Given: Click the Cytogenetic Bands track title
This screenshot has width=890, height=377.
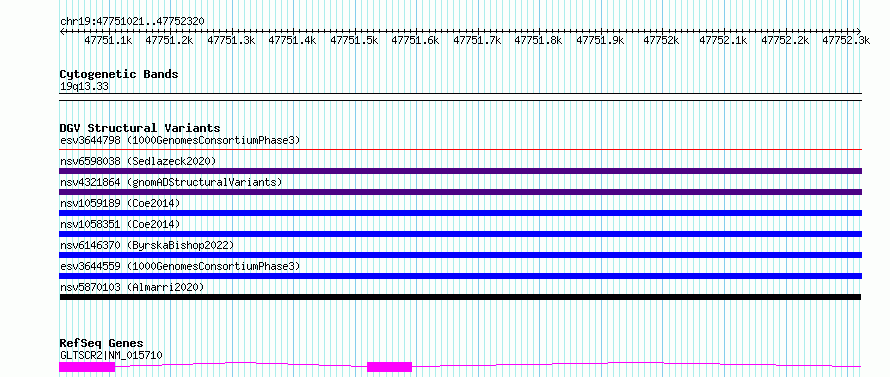Looking at the screenshot, I should coord(119,74).
